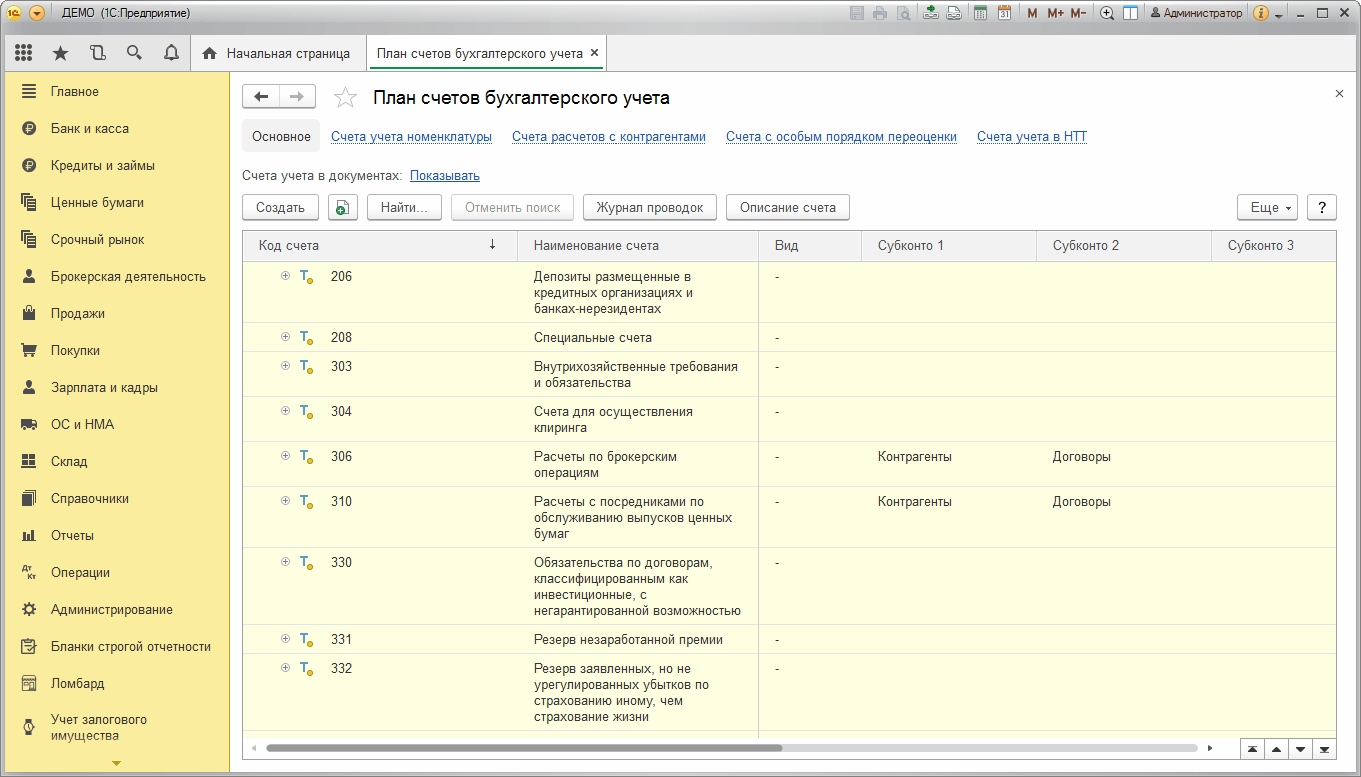Click the Создать button
This screenshot has height=777, width=1361.
click(280, 207)
